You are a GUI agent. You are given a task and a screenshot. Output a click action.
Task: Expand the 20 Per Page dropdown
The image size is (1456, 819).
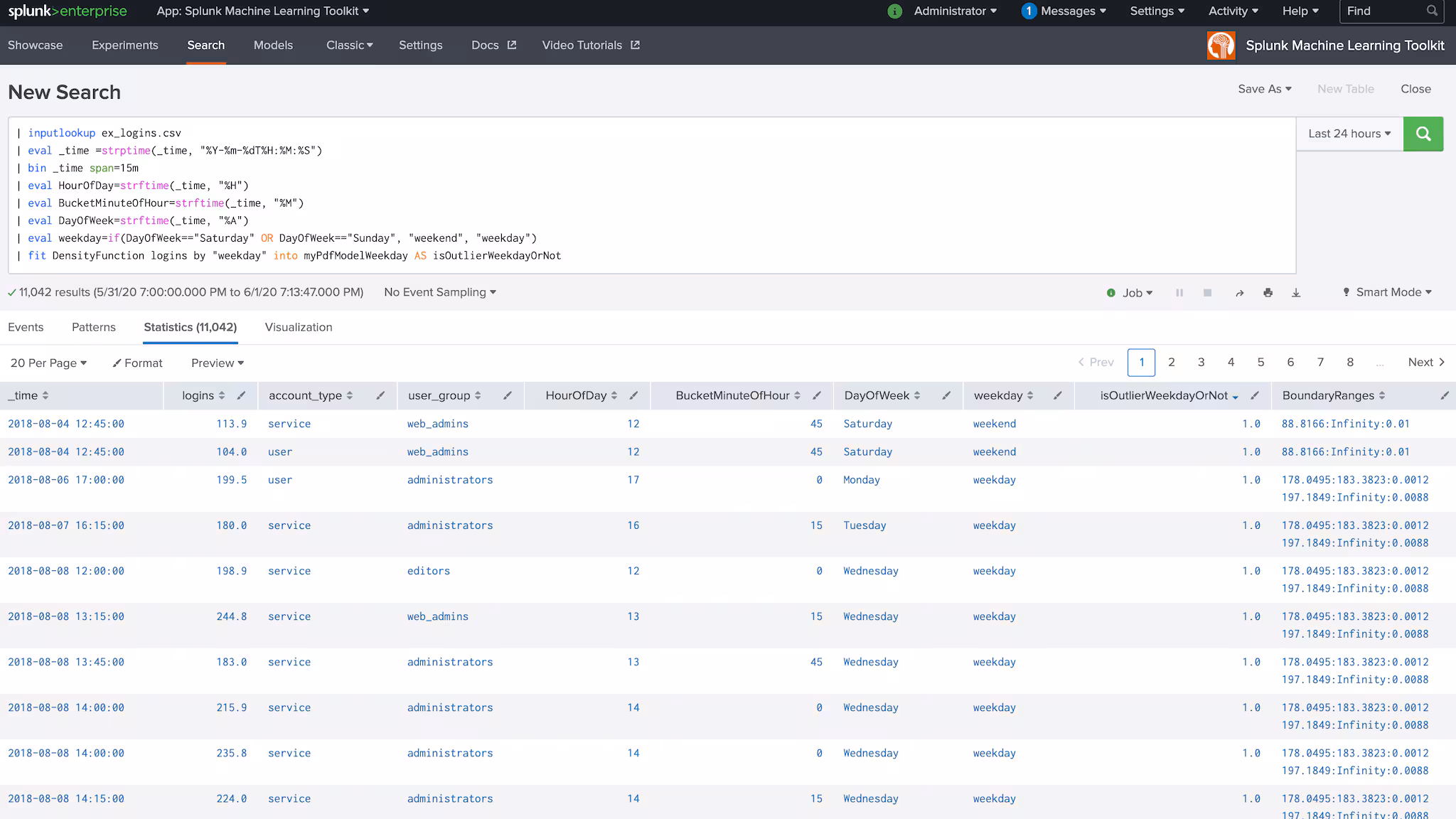[x=48, y=363]
